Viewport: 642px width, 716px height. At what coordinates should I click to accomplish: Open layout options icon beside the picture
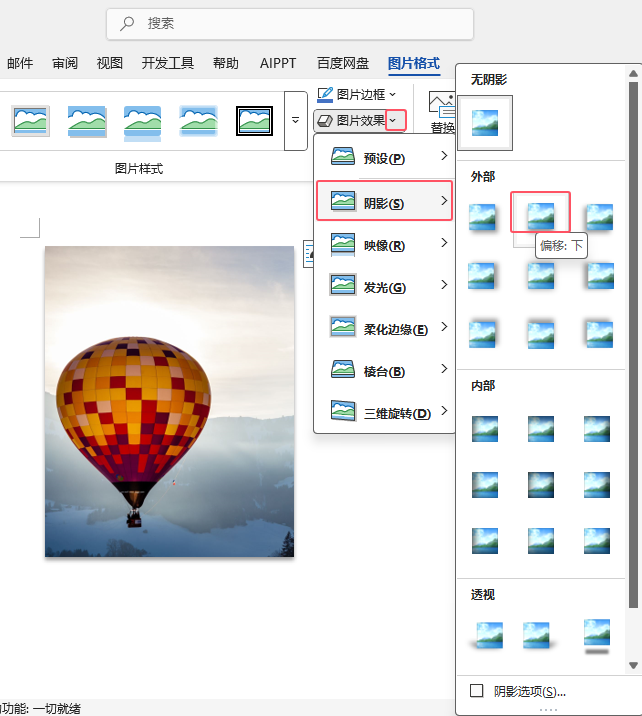309,254
